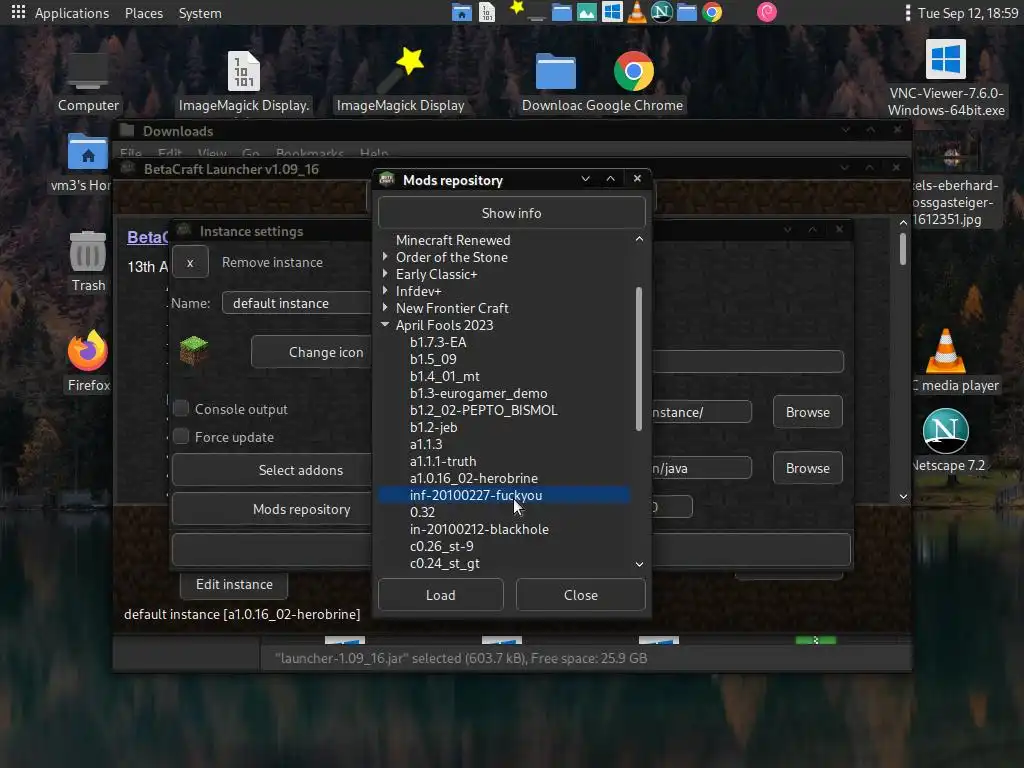Expand the Early Classic+ node

click(385, 274)
